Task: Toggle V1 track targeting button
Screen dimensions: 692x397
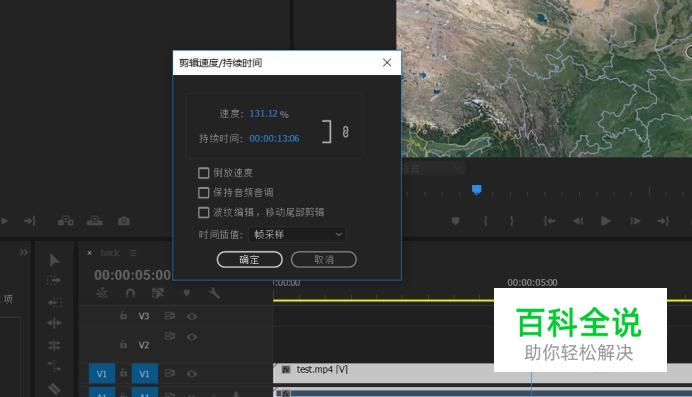Action: point(144,374)
